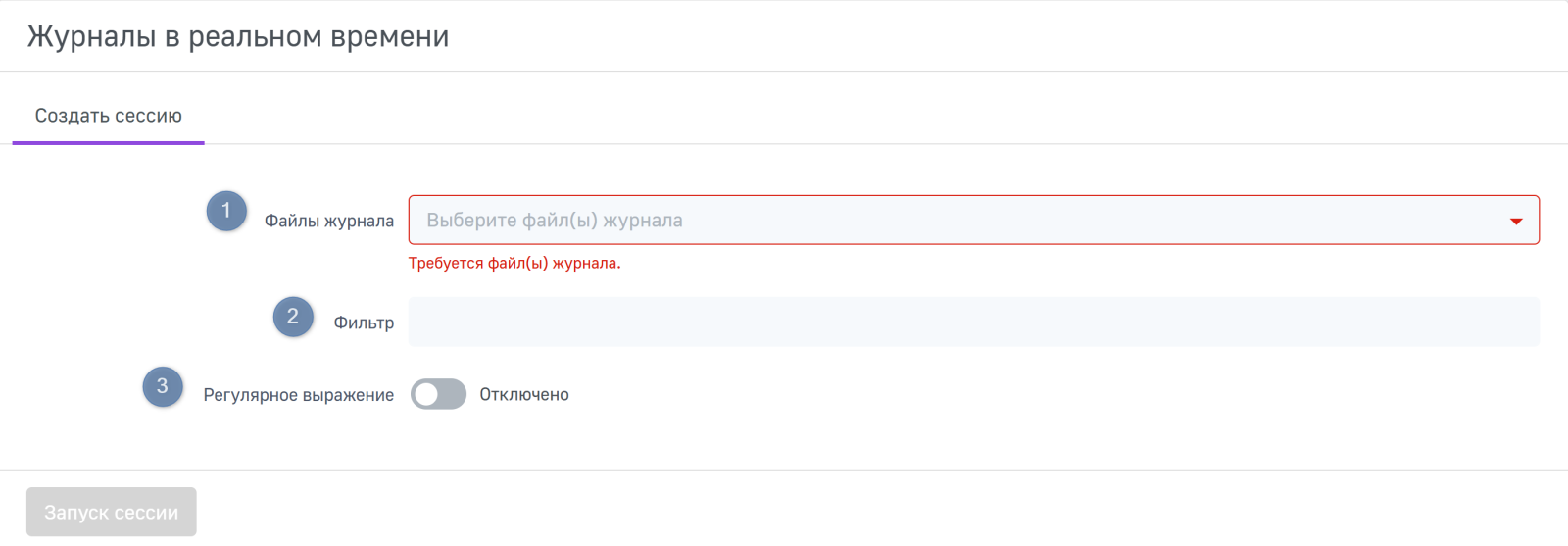Screen dimensions: 1568x546
Task: Enable the regular expression toggle switch
Action: click(x=438, y=394)
